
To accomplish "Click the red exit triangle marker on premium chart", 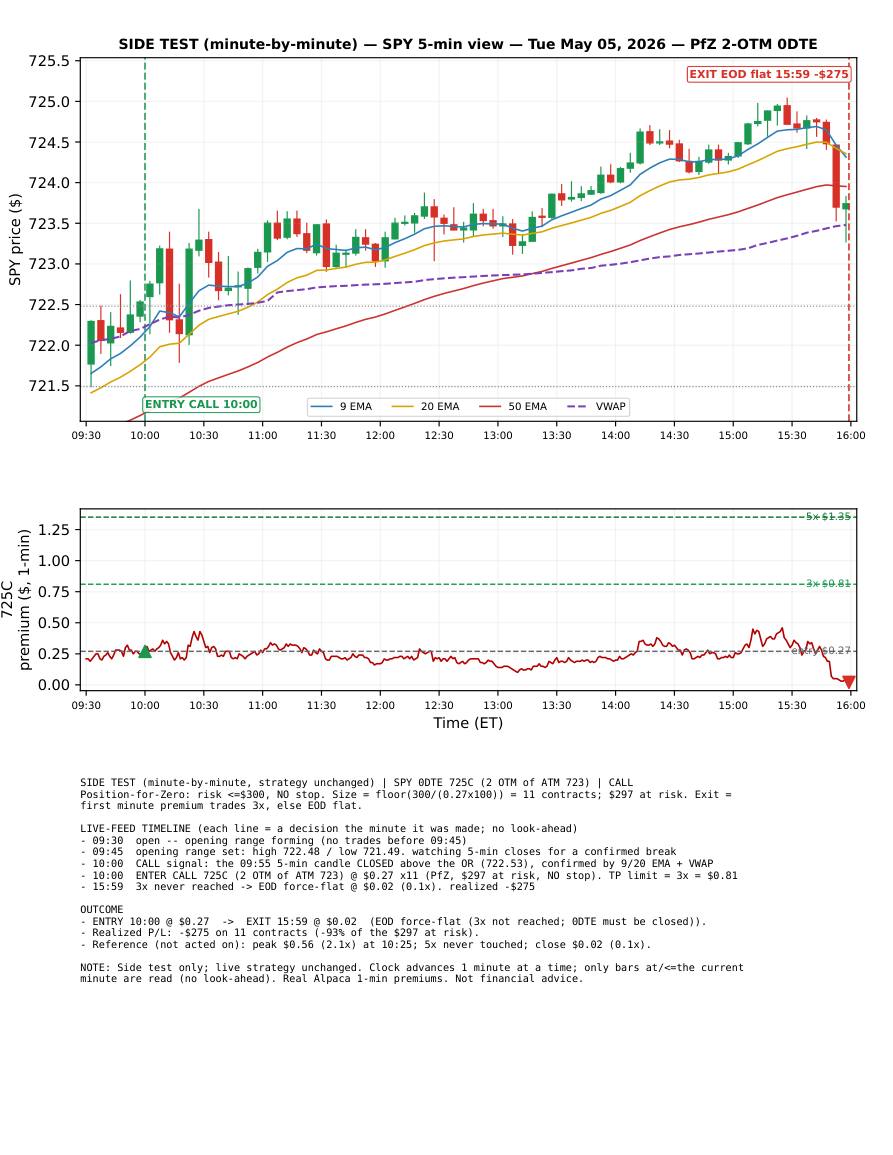I will pos(849,682).
